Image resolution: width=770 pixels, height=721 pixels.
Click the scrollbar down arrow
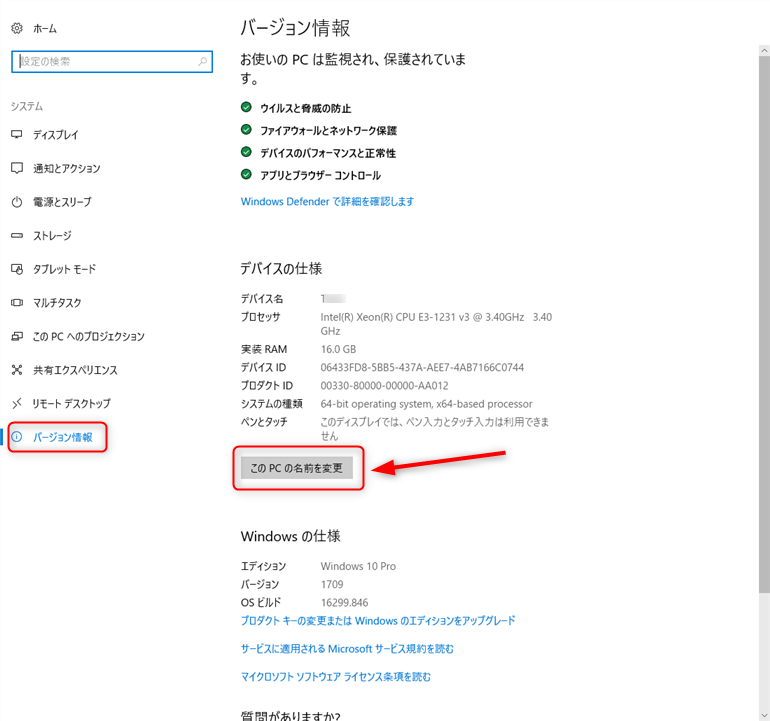pos(764,716)
